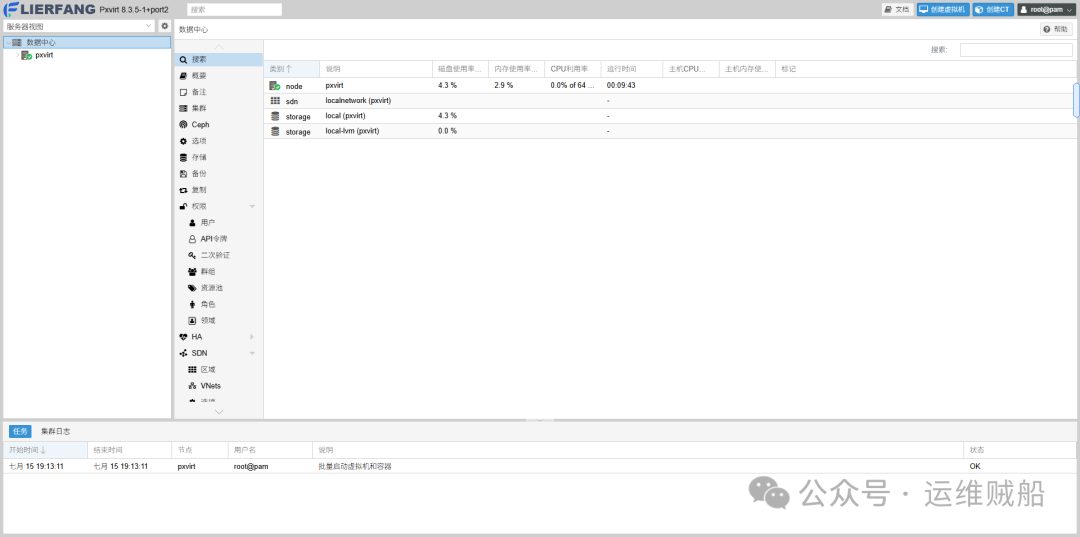The height and width of the screenshot is (537, 1080).
Task: Click the LIERFANG logo
Action: pyautogui.click(x=48, y=10)
